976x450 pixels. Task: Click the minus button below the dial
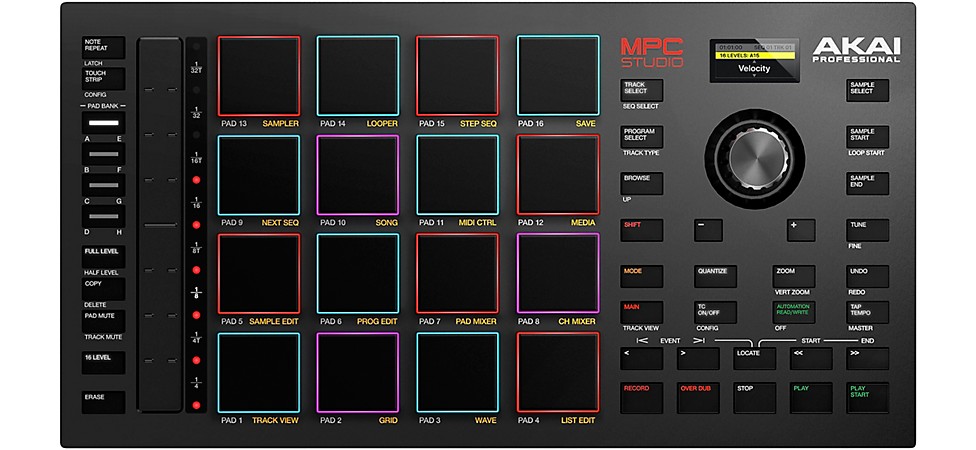click(x=708, y=230)
